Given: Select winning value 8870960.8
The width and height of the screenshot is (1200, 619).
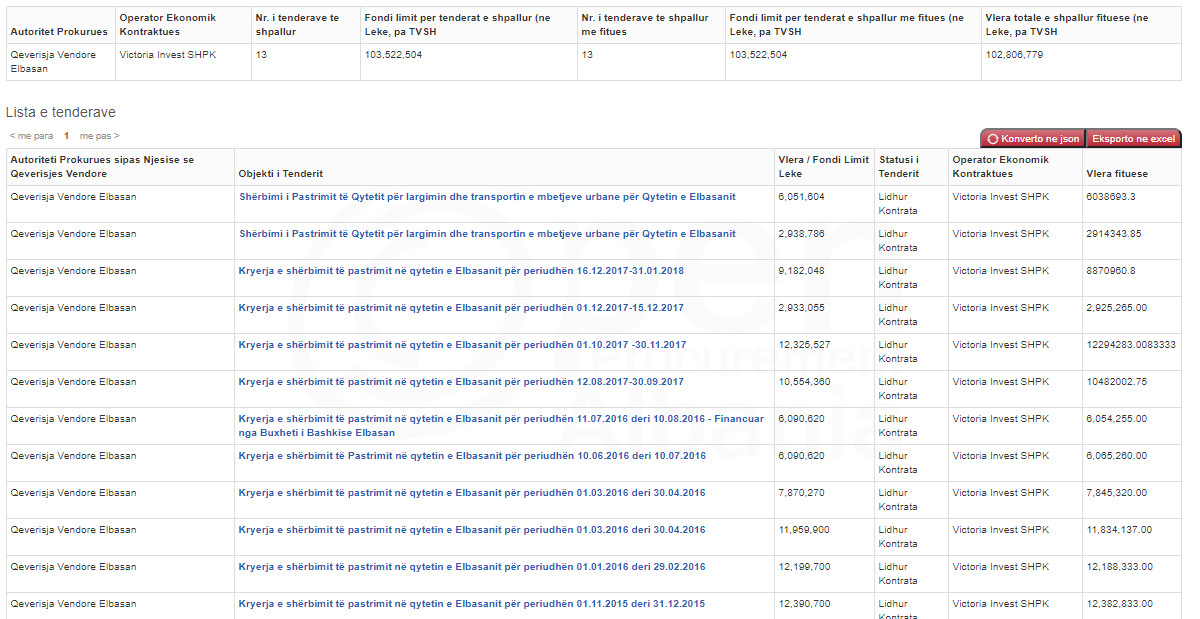Looking at the screenshot, I should click(1111, 271).
